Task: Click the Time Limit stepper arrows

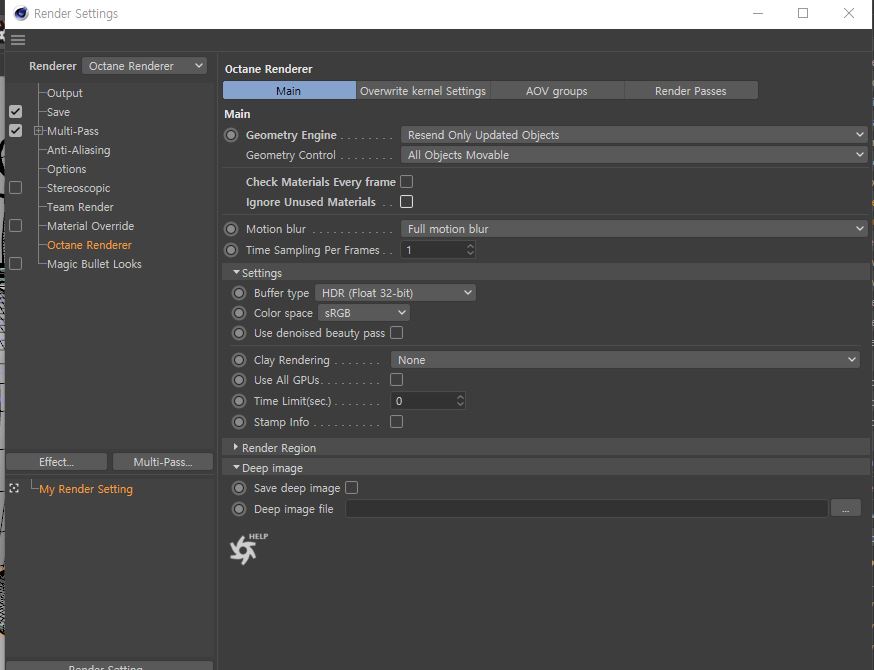Action: (x=460, y=401)
